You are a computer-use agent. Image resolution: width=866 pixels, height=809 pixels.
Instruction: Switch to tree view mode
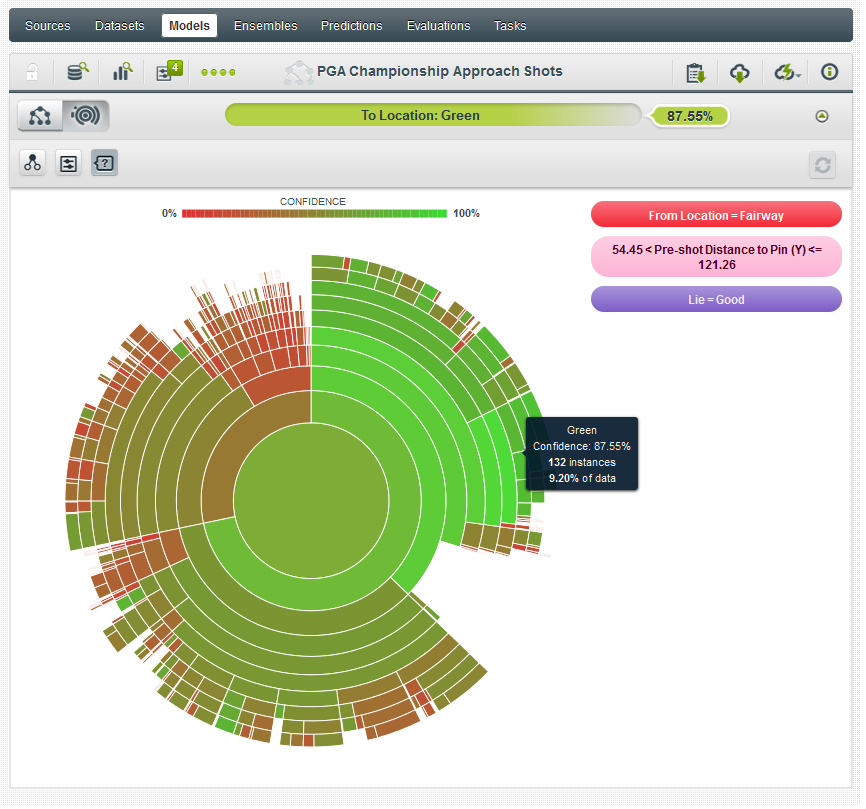pos(40,116)
